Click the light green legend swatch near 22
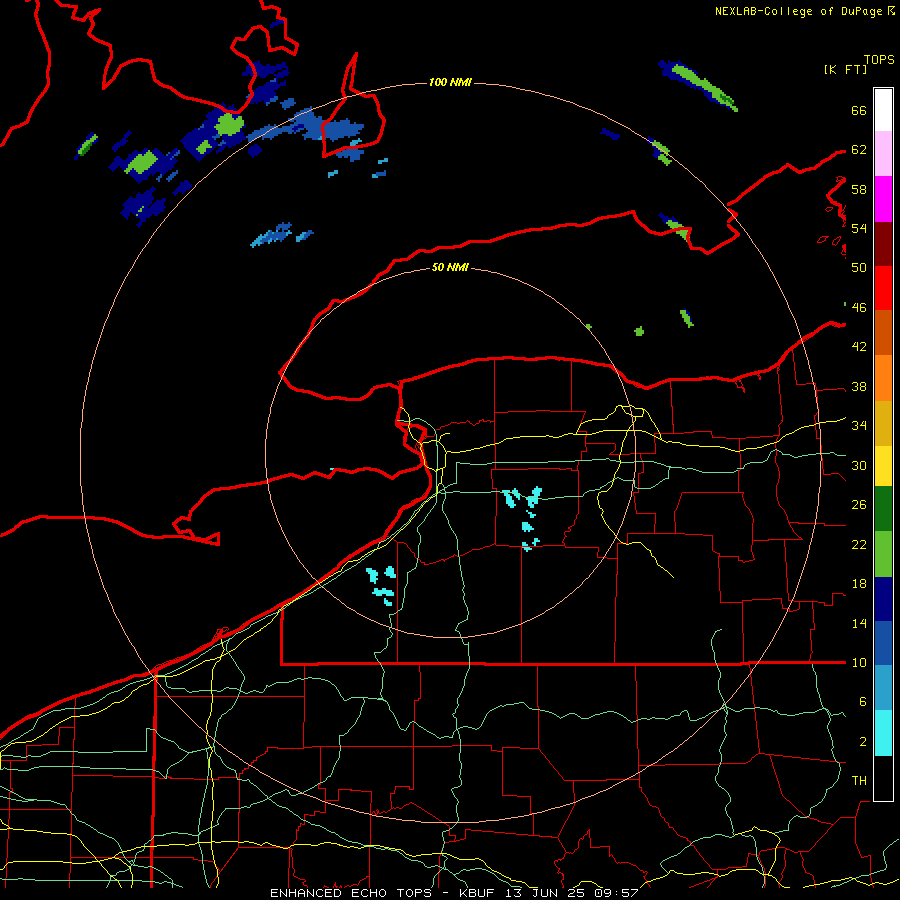Screen dimensions: 900x900 coord(883,554)
